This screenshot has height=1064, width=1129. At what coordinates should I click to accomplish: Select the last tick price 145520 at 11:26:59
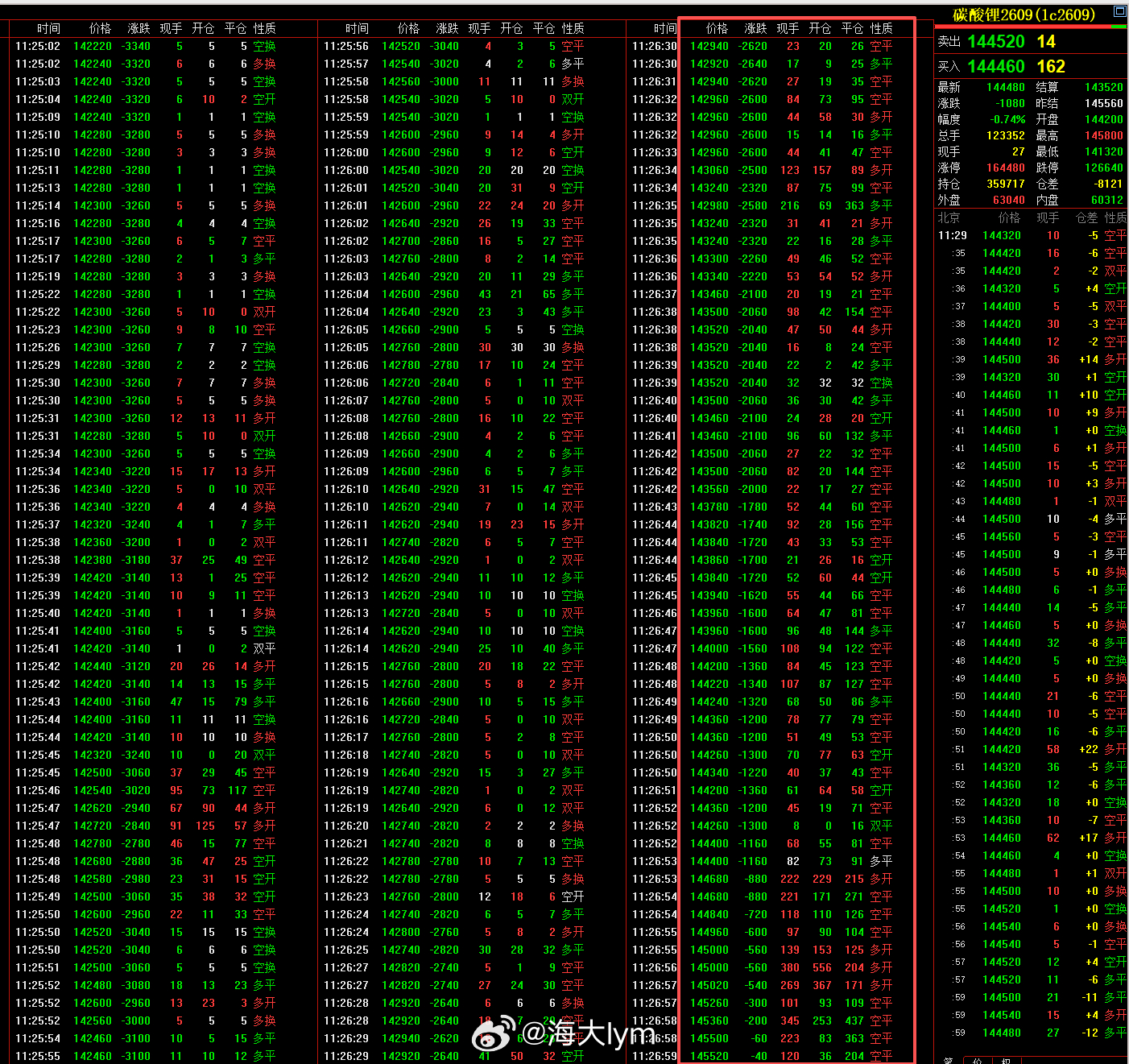(x=709, y=1056)
